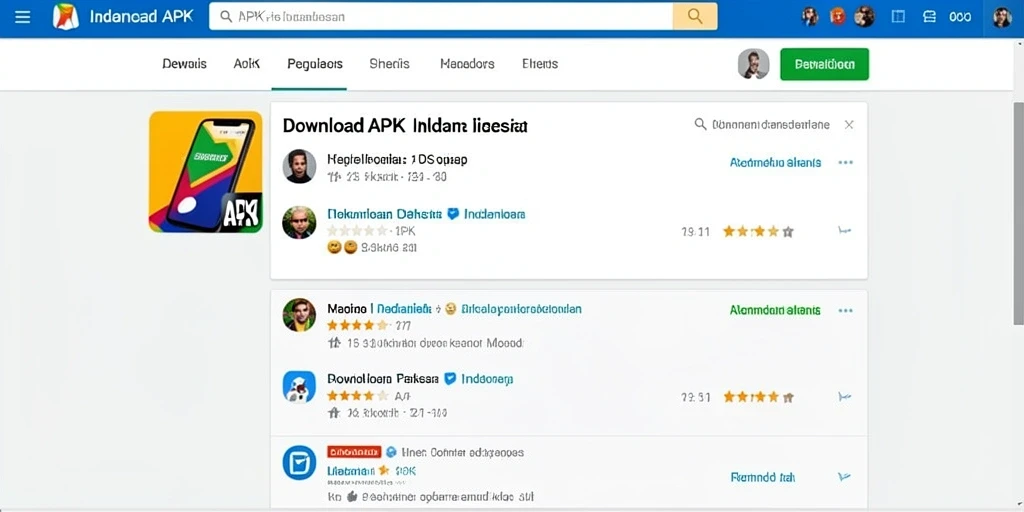Open the far-right profile avatar in header
Image resolution: width=1024 pixels, height=512 pixels.
pyautogui.click(x=1002, y=17)
